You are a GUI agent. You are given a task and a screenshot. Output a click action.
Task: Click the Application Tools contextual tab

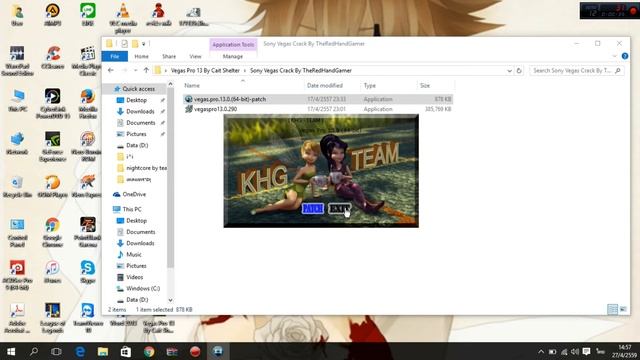tap(233, 44)
